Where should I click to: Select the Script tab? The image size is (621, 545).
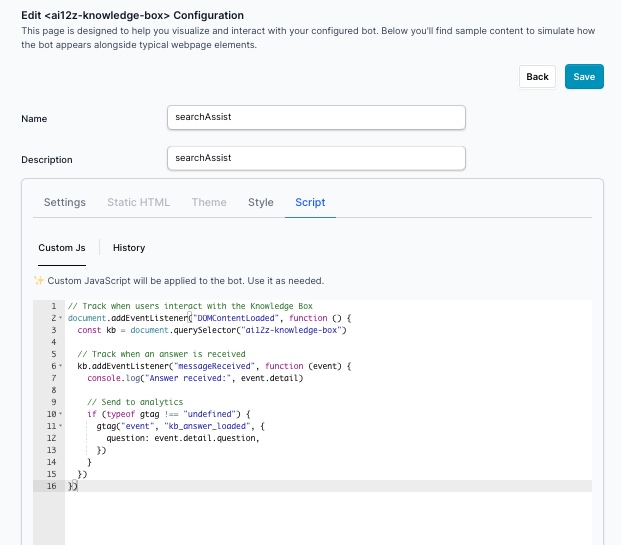pos(310,202)
